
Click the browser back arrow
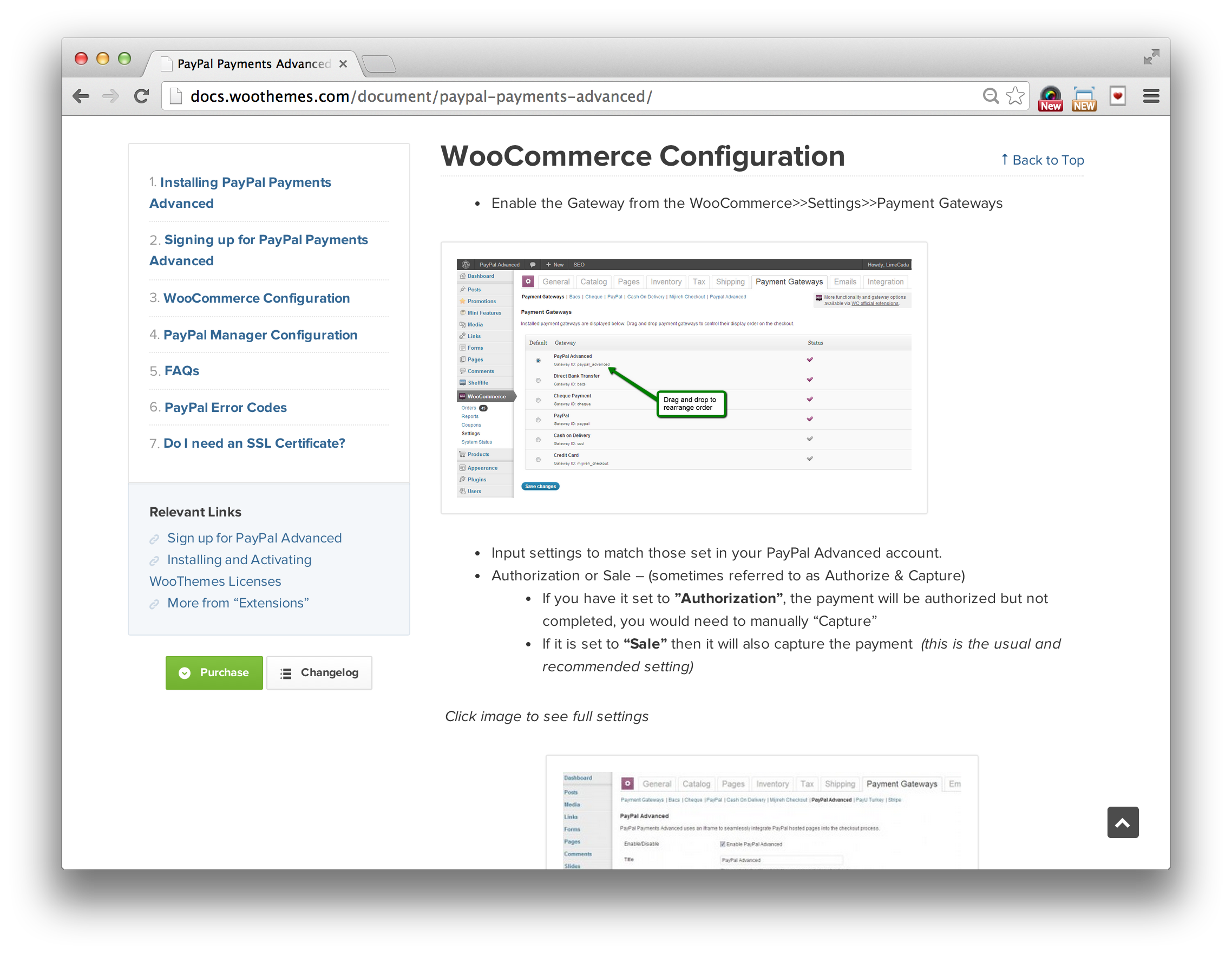[81, 96]
